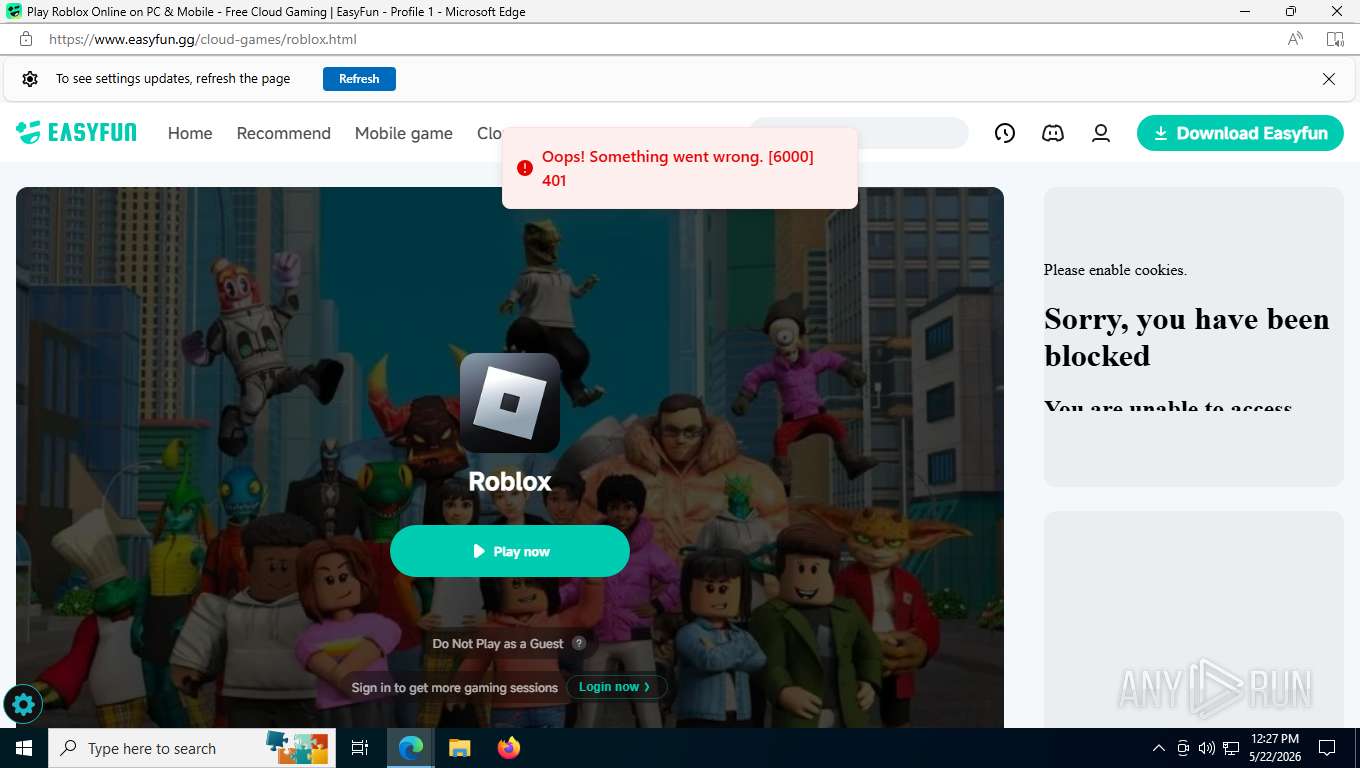Click 'Sorry, you have been blocked' heading
The height and width of the screenshot is (768, 1360).
(x=1187, y=337)
